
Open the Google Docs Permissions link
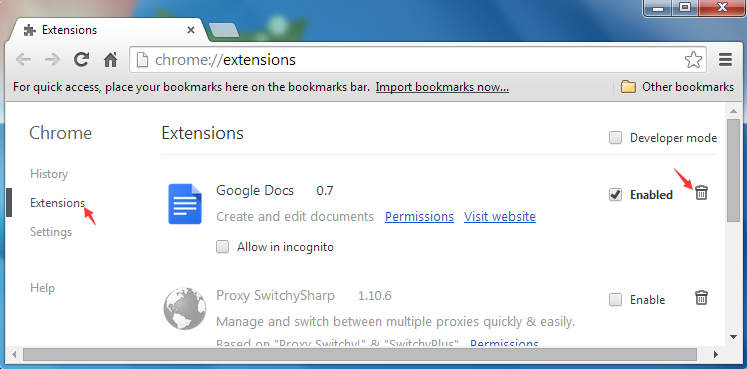coord(419,217)
